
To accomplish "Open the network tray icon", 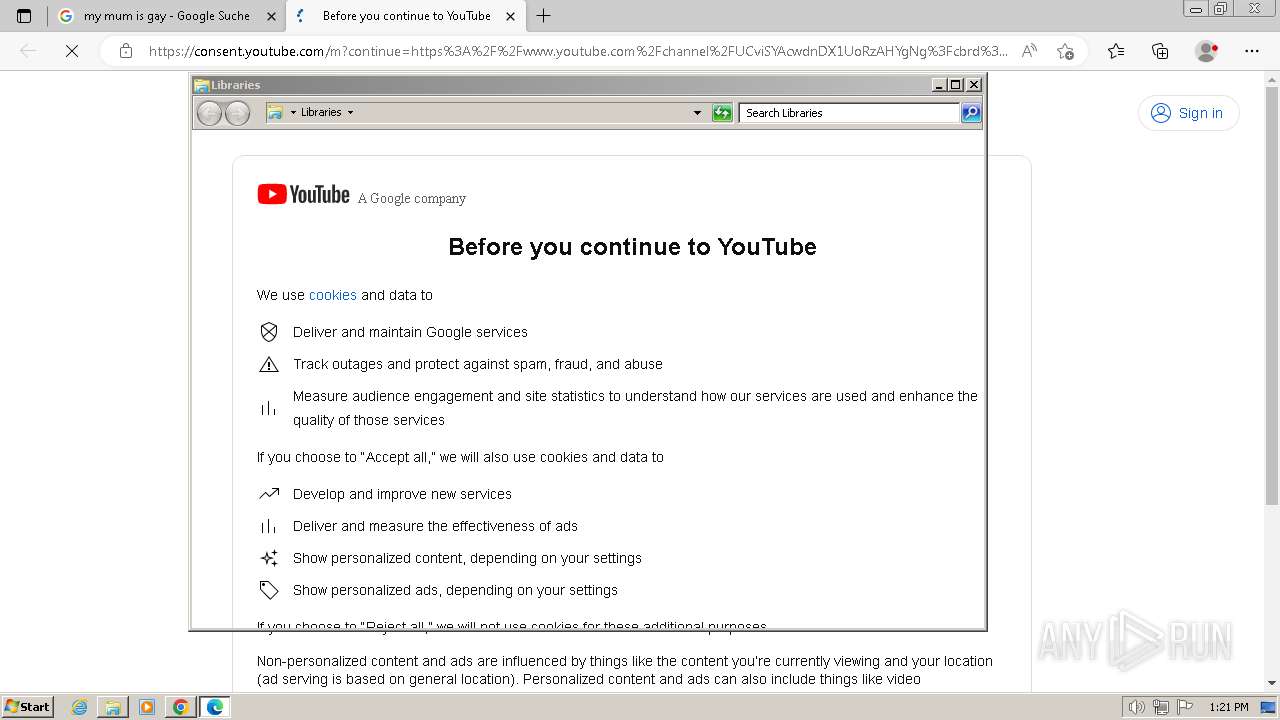I will click(1161, 707).
